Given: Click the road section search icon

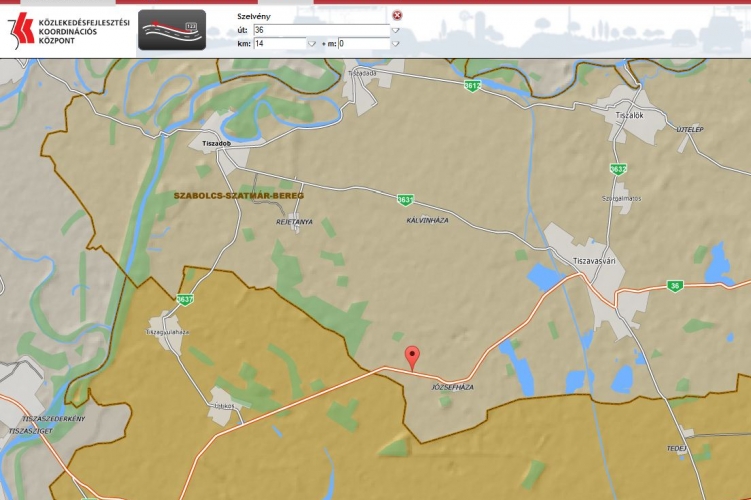Looking at the screenshot, I should [x=171, y=29].
